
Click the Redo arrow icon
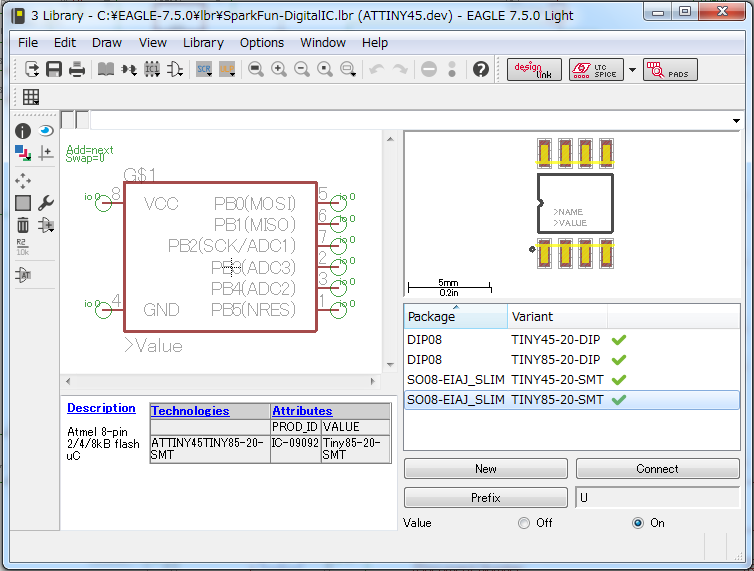tap(400, 69)
